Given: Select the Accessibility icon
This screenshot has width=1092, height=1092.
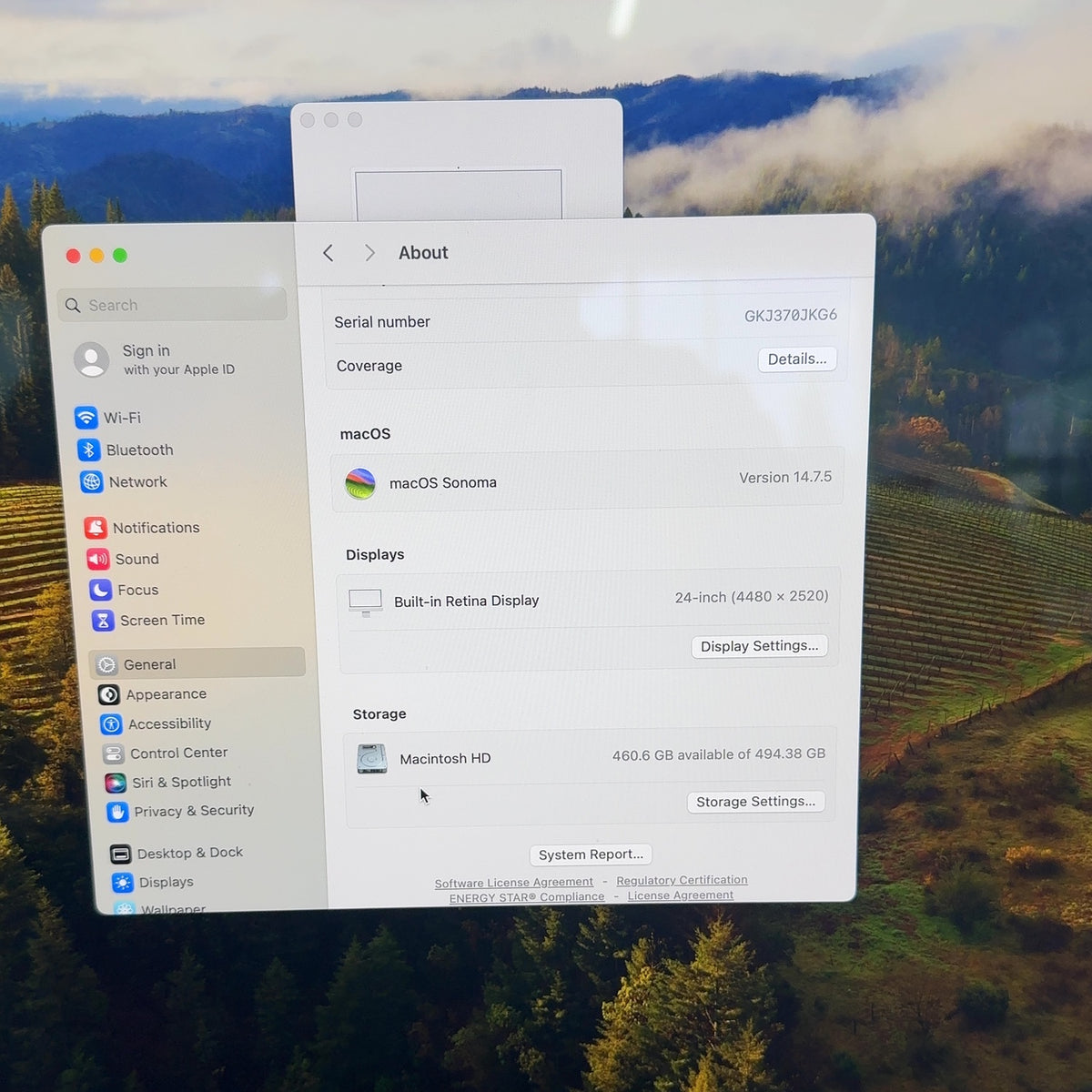Looking at the screenshot, I should [x=111, y=724].
